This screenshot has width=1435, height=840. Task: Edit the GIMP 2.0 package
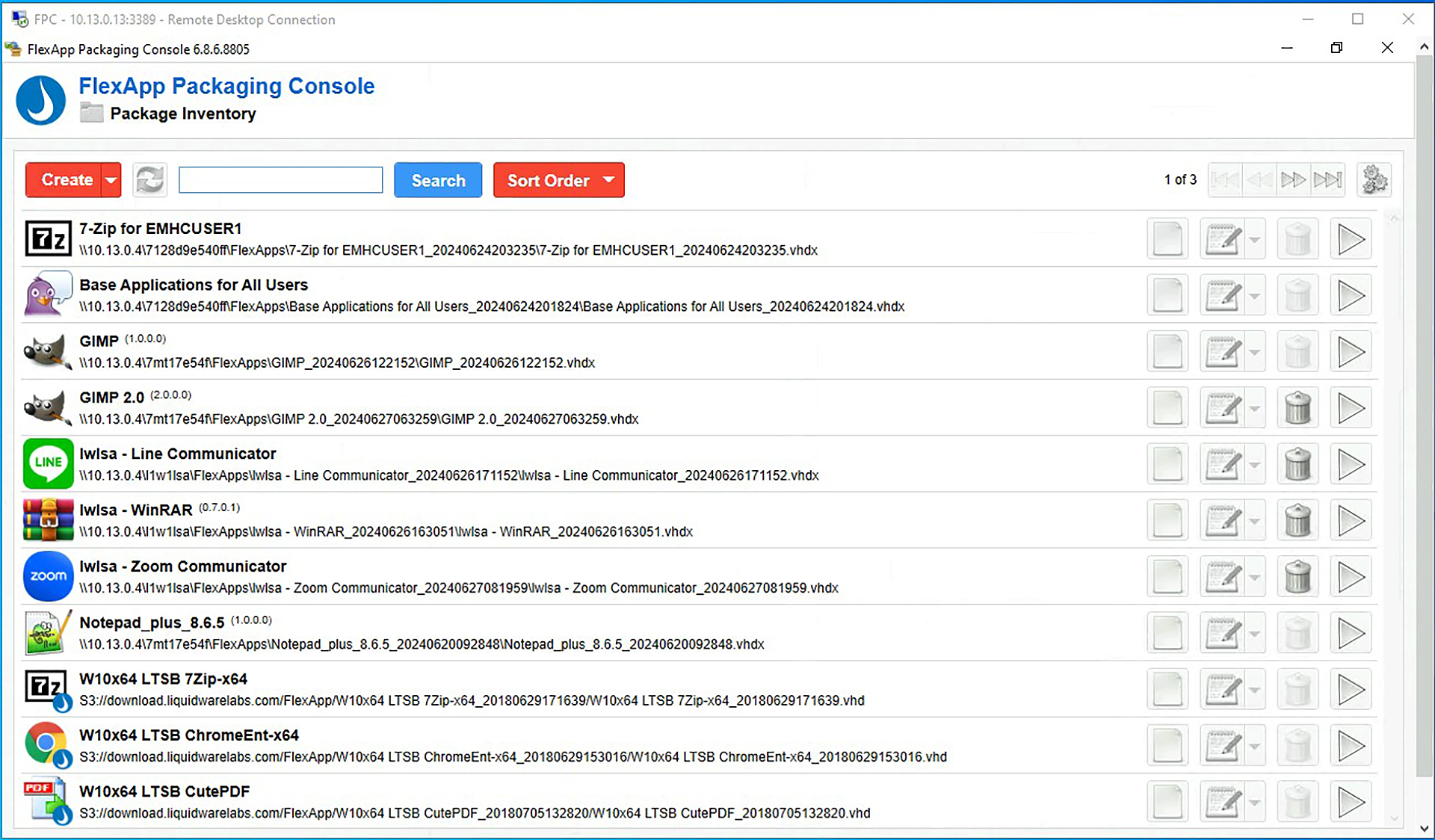(1222, 408)
